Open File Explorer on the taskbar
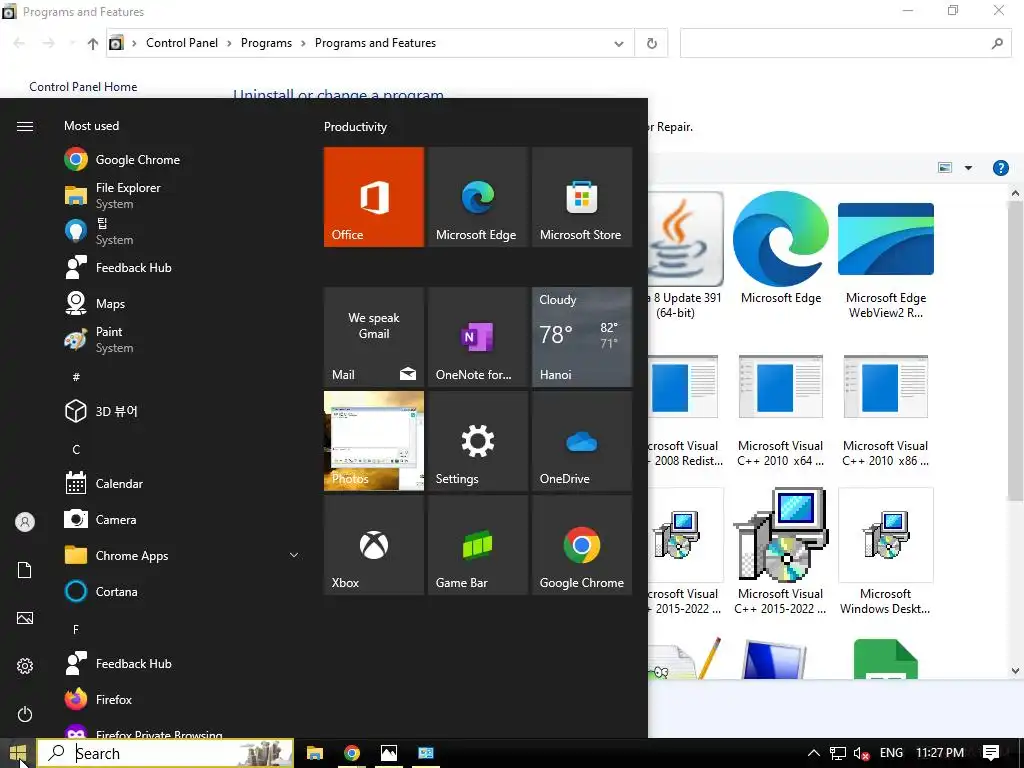This screenshot has width=1024, height=768. 315,753
